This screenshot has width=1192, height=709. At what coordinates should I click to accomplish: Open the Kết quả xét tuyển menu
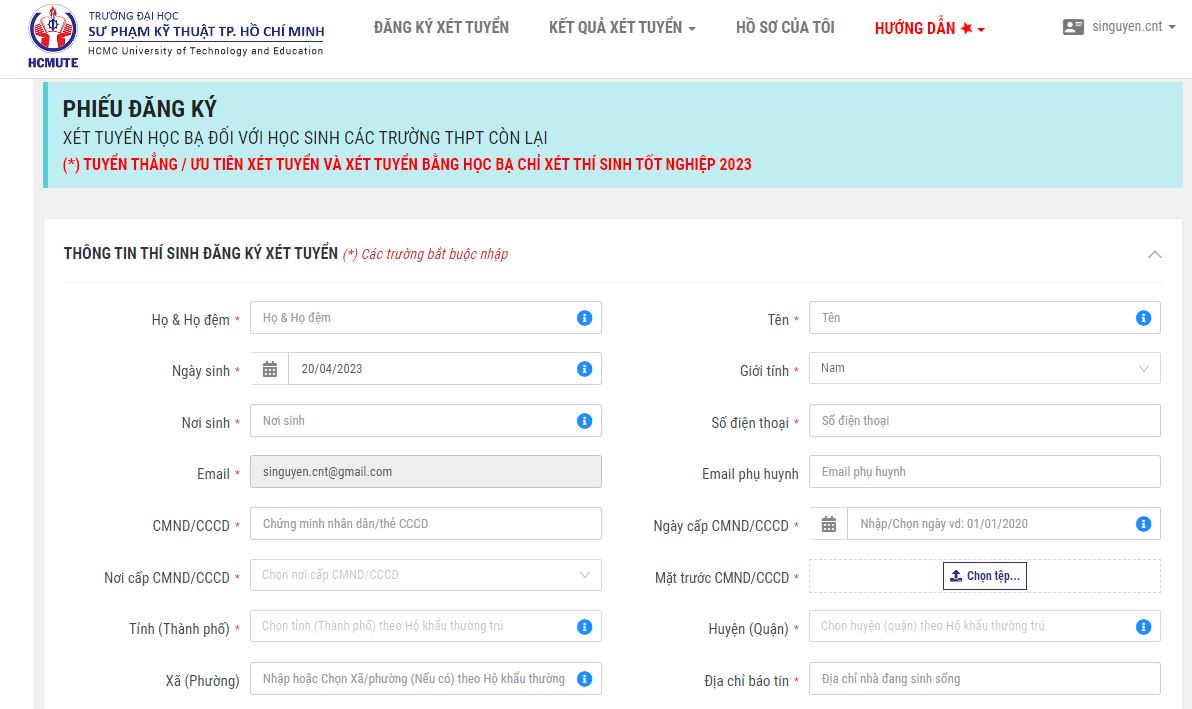point(622,28)
